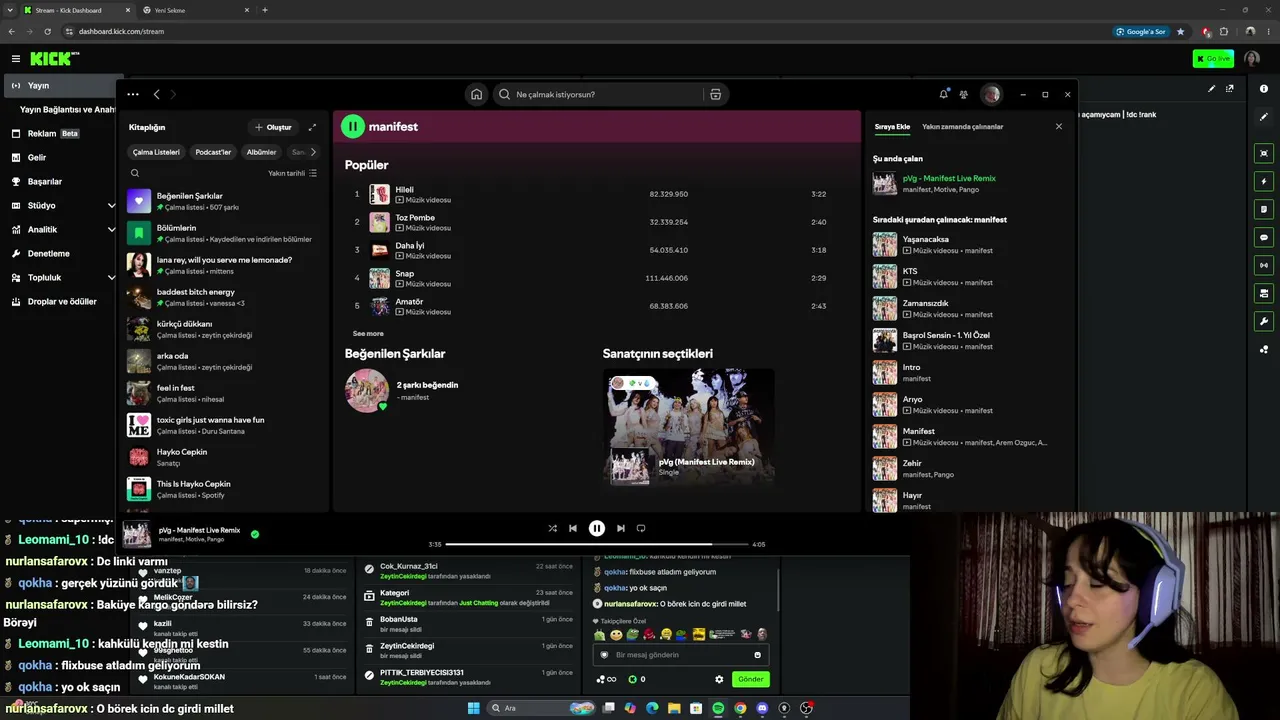
Task: Open the Spotify profile avatar
Action: [991, 94]
